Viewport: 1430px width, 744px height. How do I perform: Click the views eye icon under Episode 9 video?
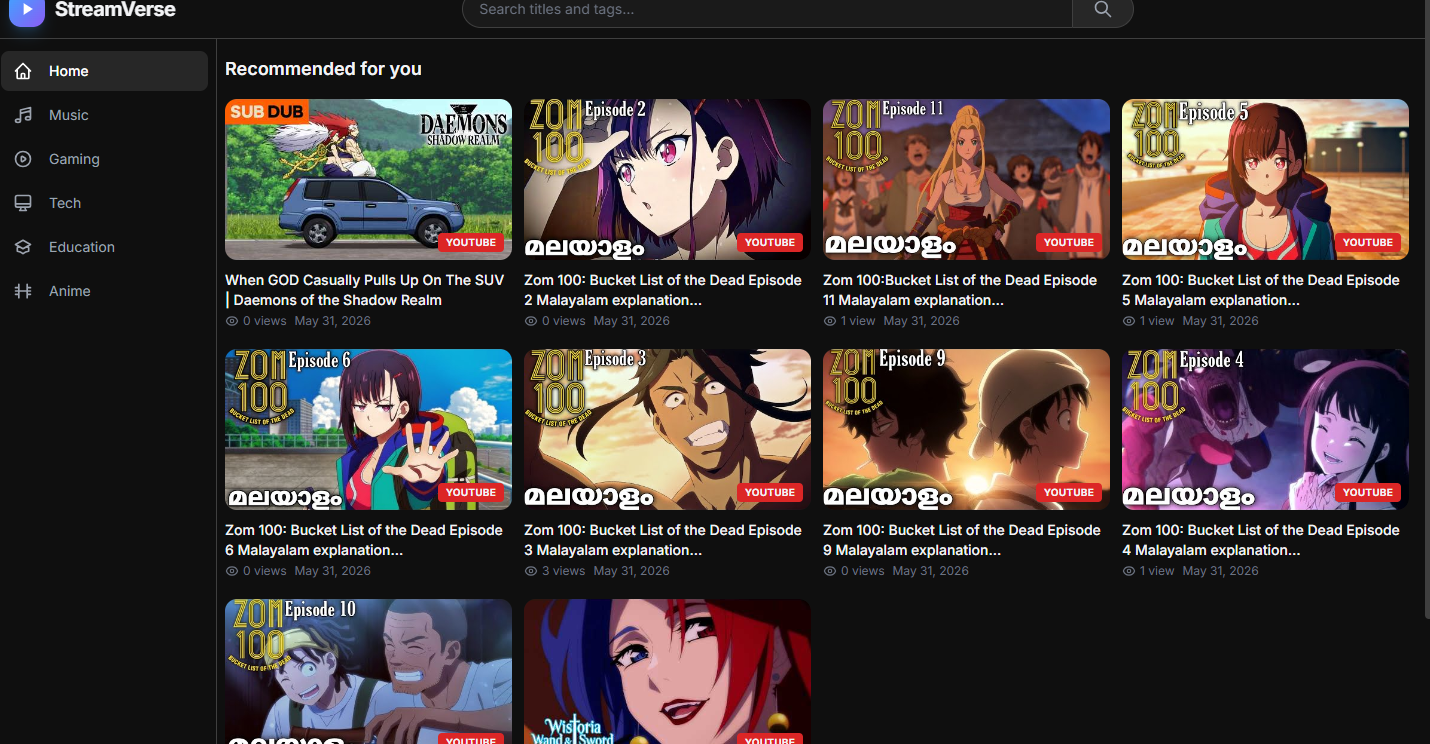830,571
